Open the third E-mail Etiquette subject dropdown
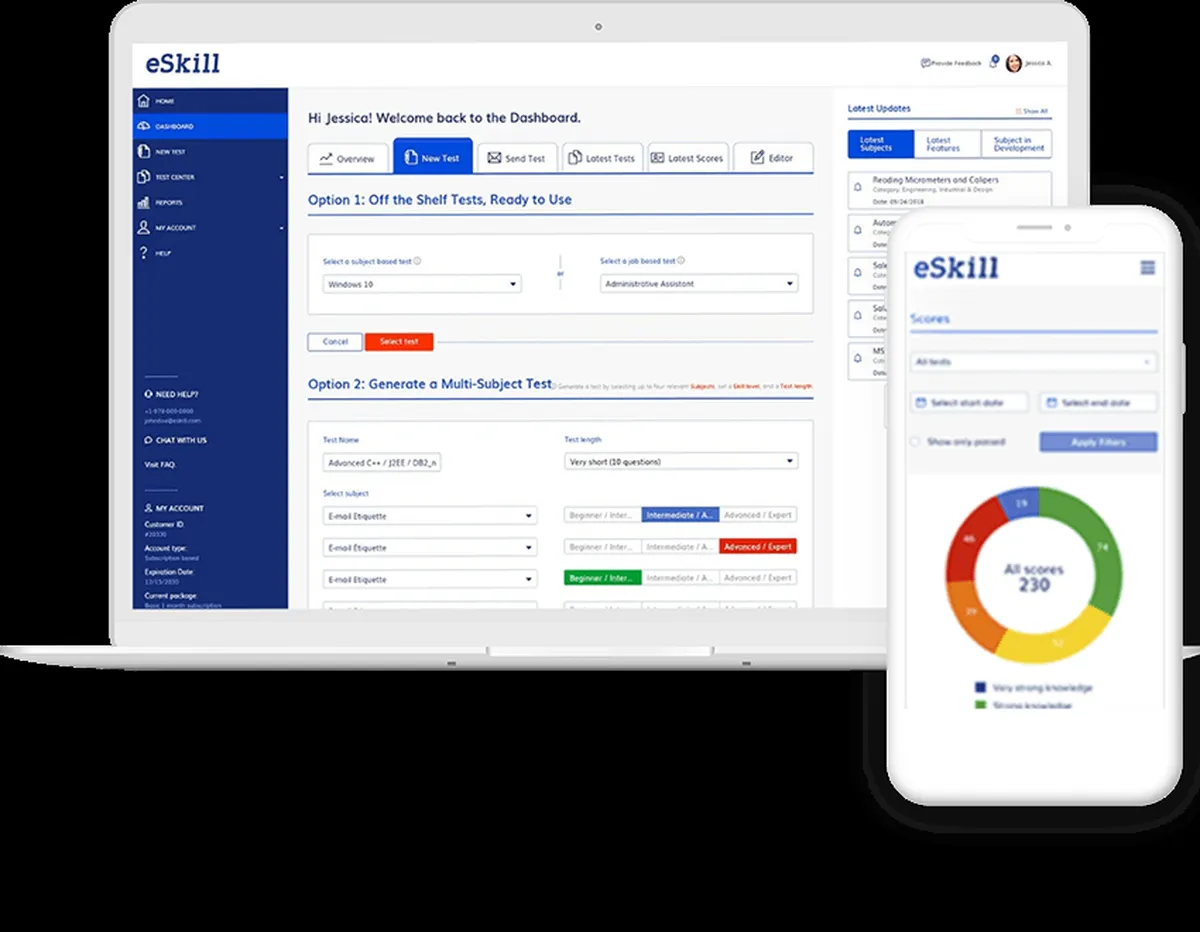Screen dimensions: 1200x932 click(430, 579)
